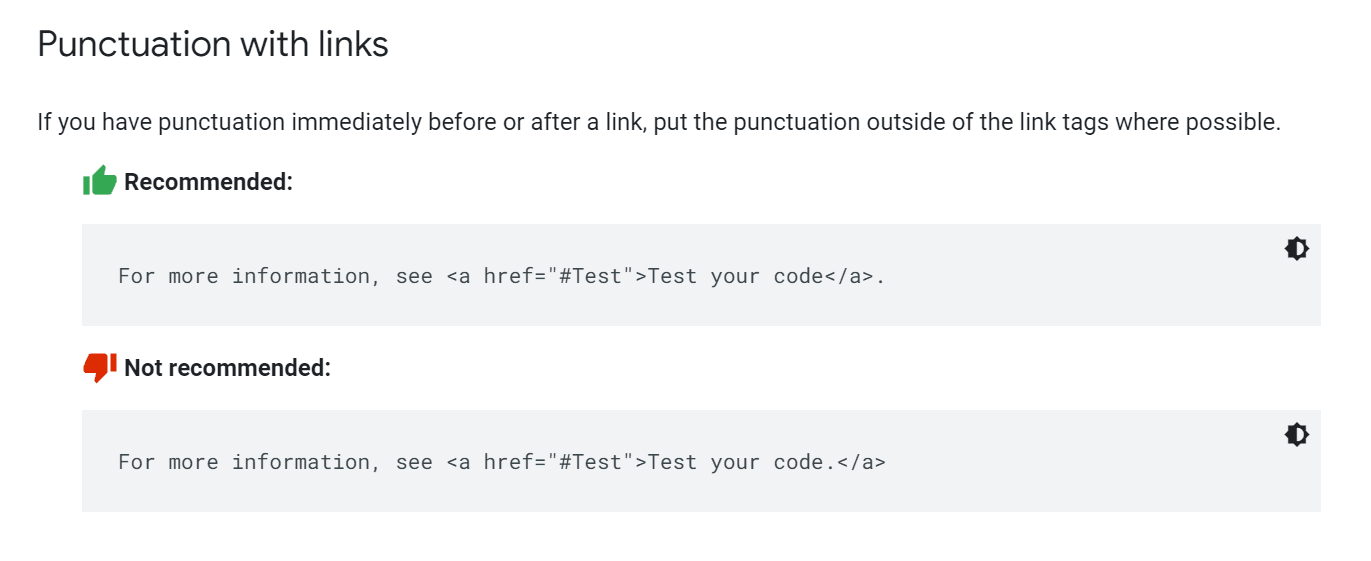Click the intro sentence about punctuation outside link tags
This screenshot has width=1371, height=561.
point(659,122)
